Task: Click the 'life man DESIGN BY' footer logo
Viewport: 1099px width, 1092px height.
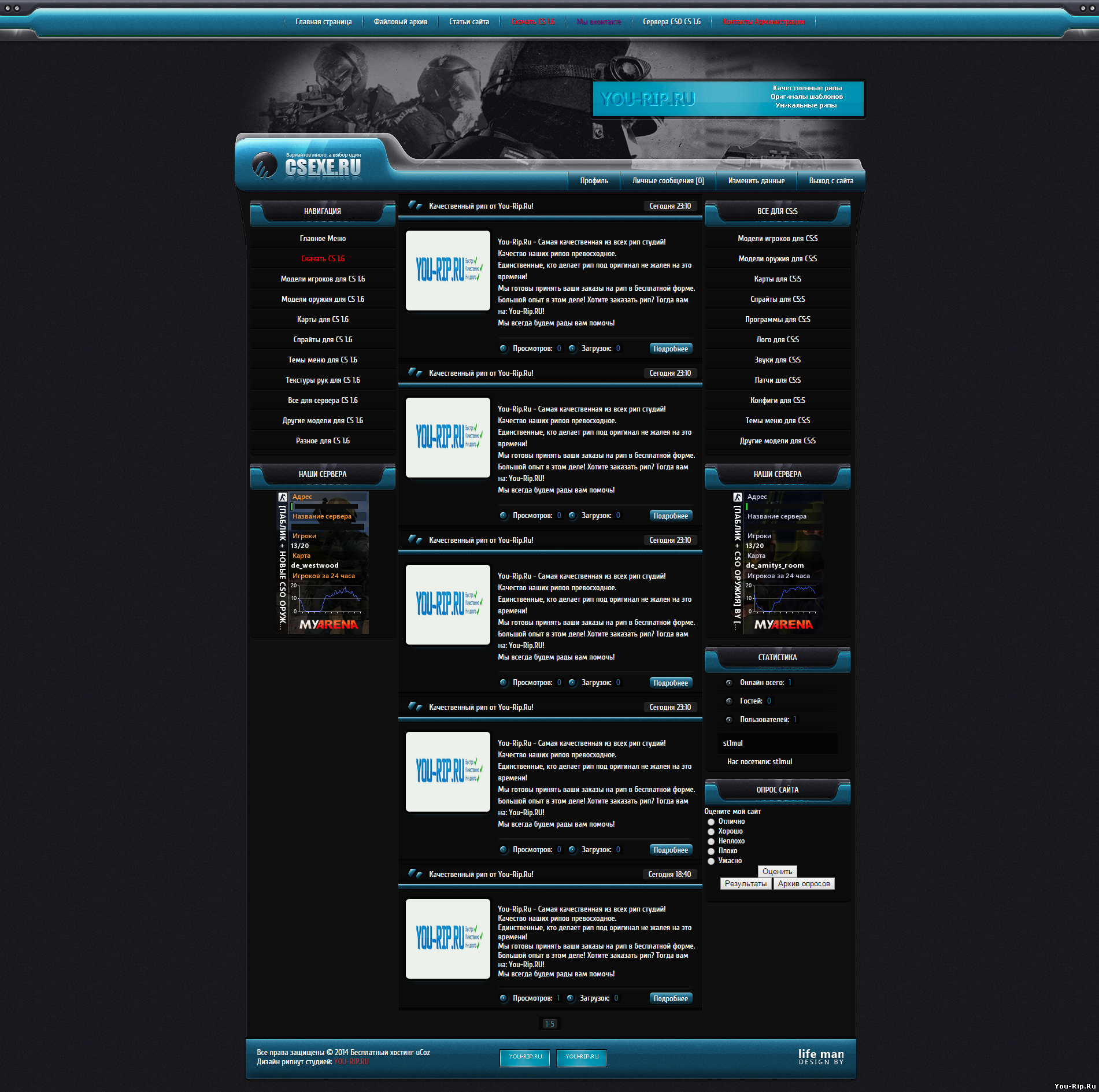Action: pyautogui.click(x=821, y=1057)
